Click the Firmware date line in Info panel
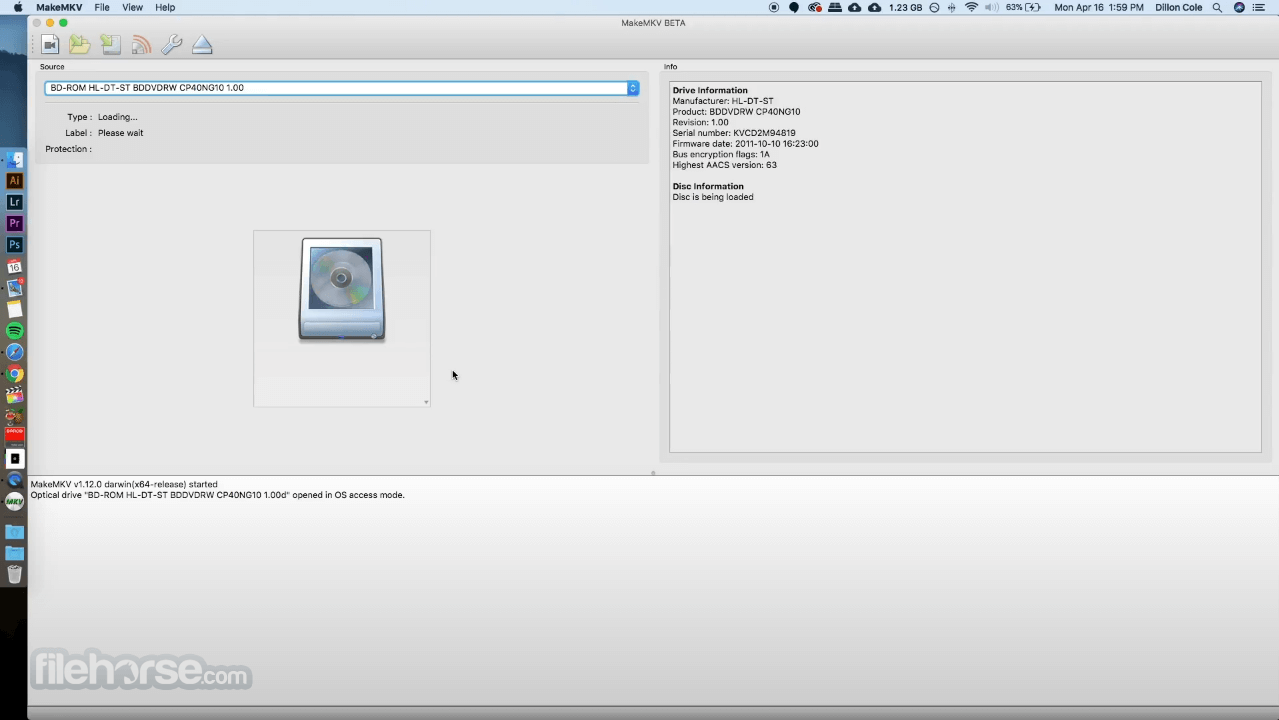 click(x=745, y=144)
